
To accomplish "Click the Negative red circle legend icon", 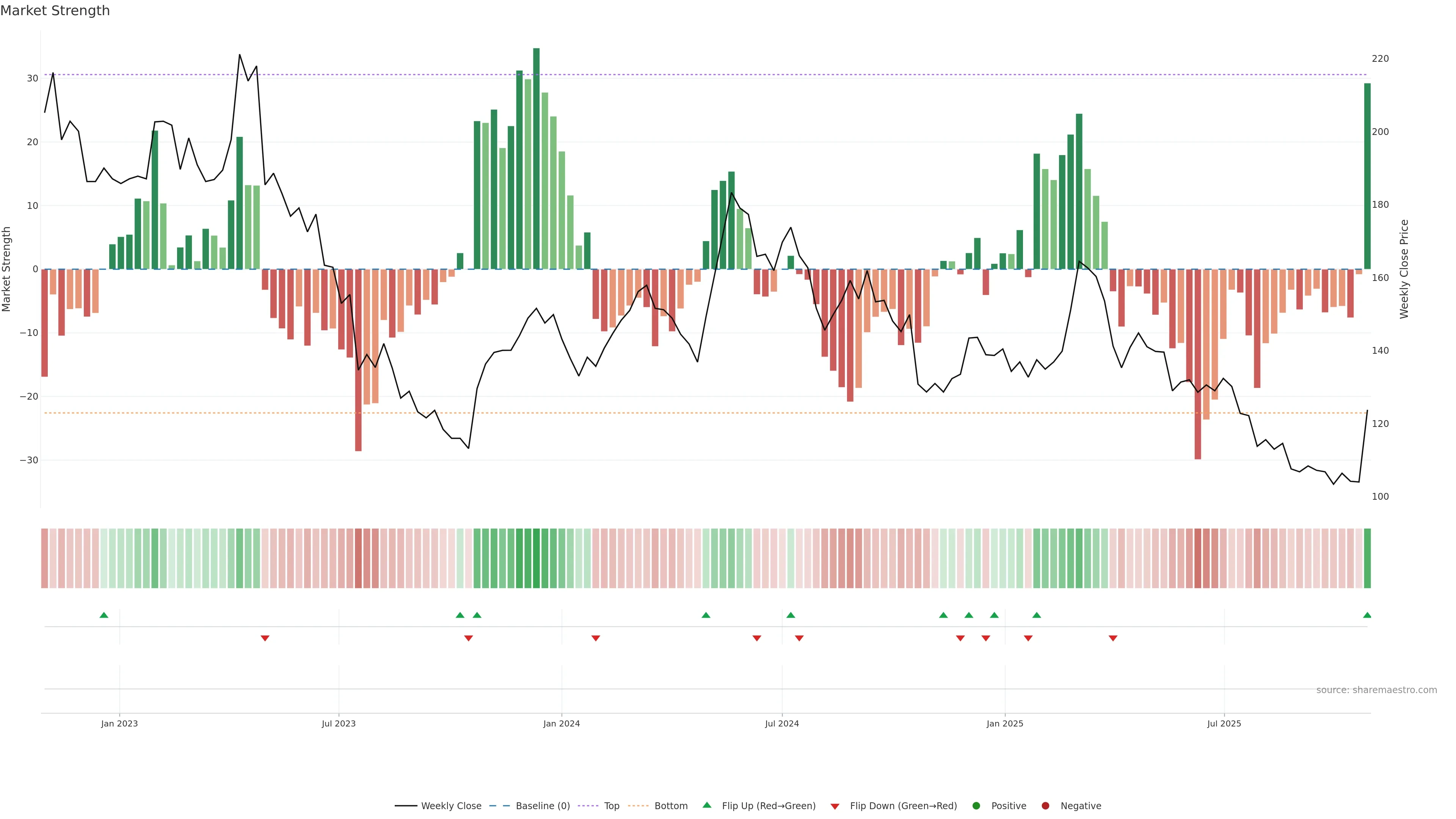I will coord(1045,806).
